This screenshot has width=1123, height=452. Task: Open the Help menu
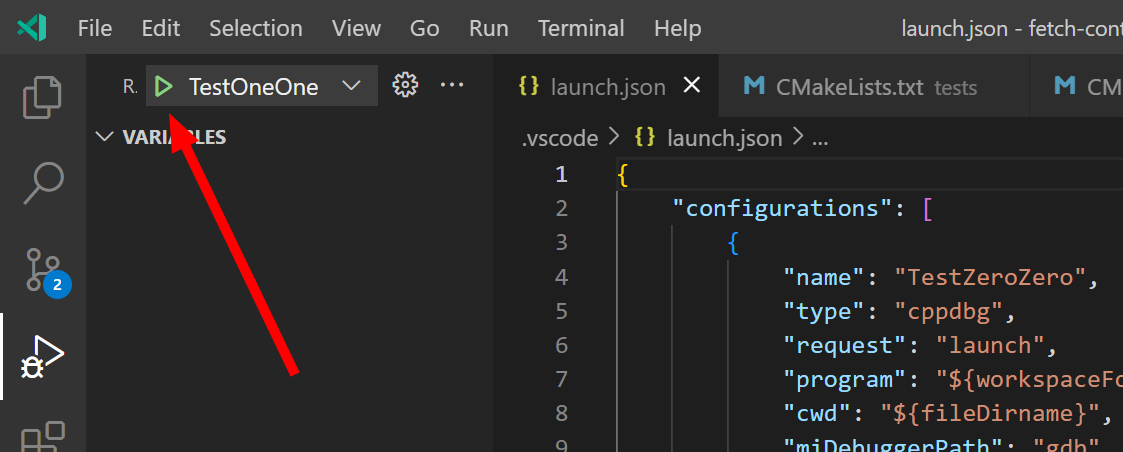(678, 29)
